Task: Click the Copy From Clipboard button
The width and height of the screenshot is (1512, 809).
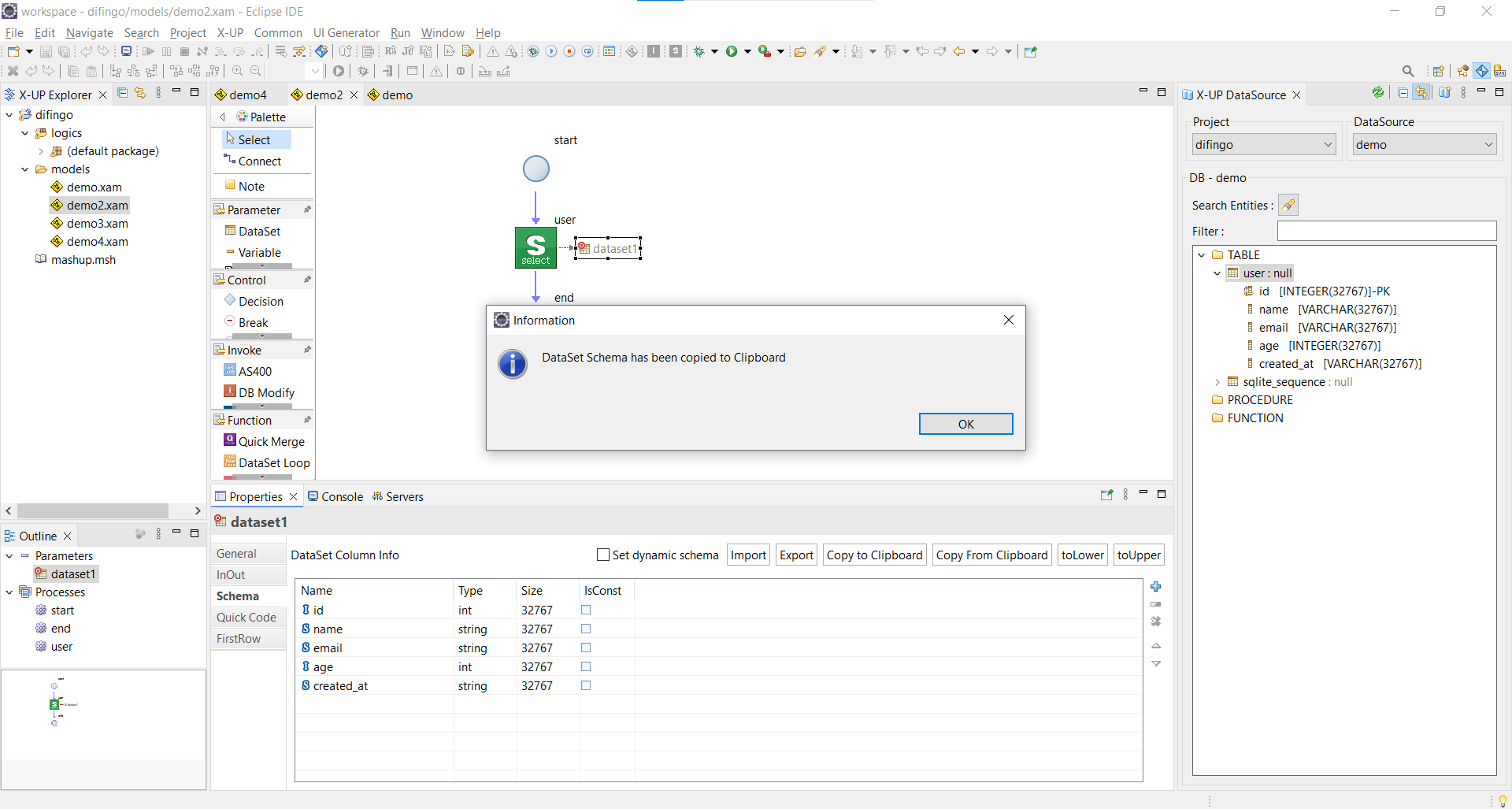Action: tap(991, 555)
